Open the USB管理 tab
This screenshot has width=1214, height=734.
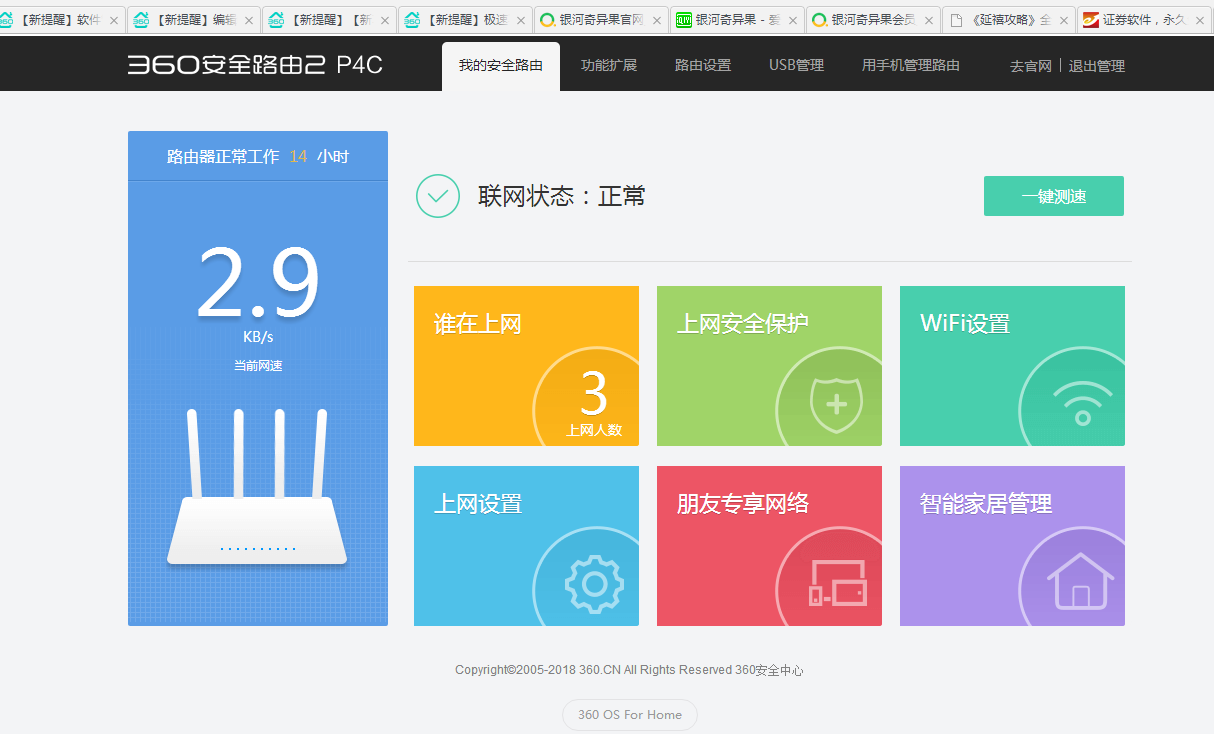coord(796,66)
